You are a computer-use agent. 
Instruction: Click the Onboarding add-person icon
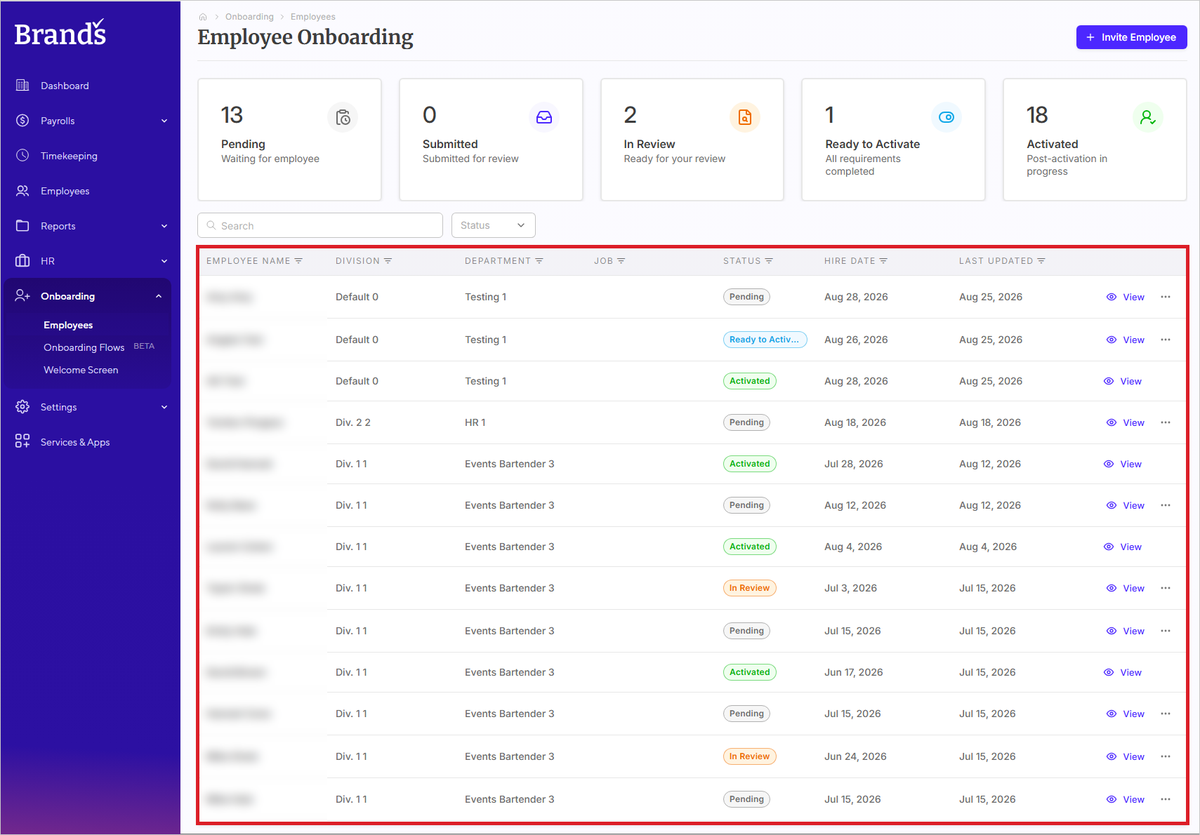22,296
